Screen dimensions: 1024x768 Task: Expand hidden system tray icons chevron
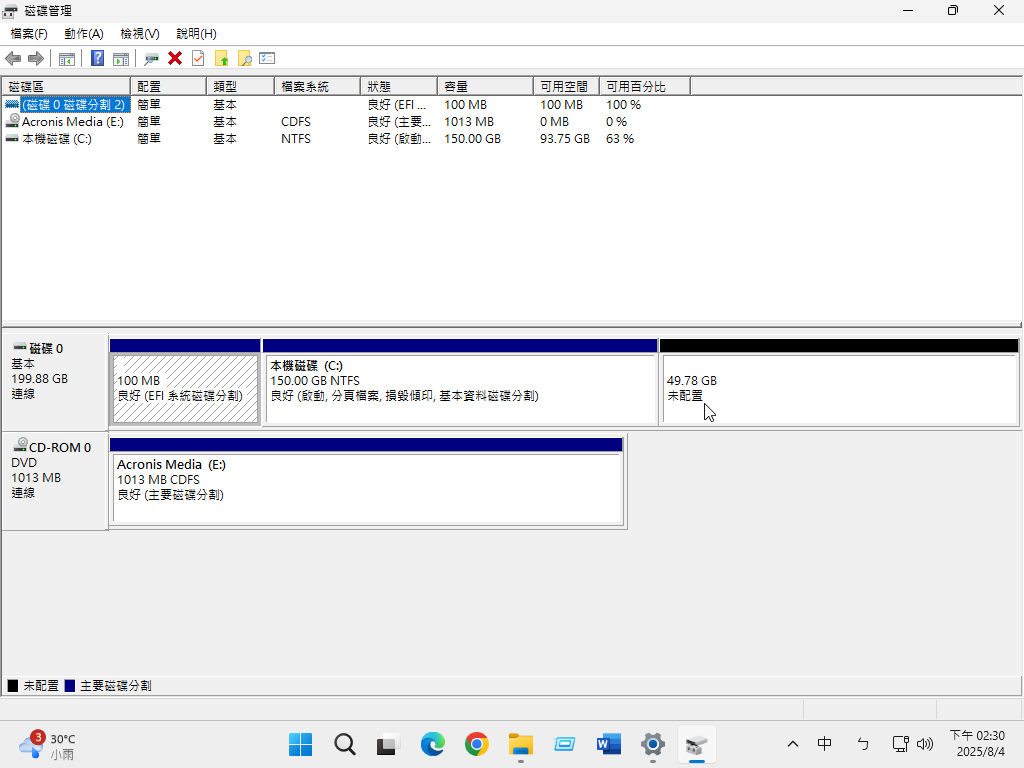point(793,744)
